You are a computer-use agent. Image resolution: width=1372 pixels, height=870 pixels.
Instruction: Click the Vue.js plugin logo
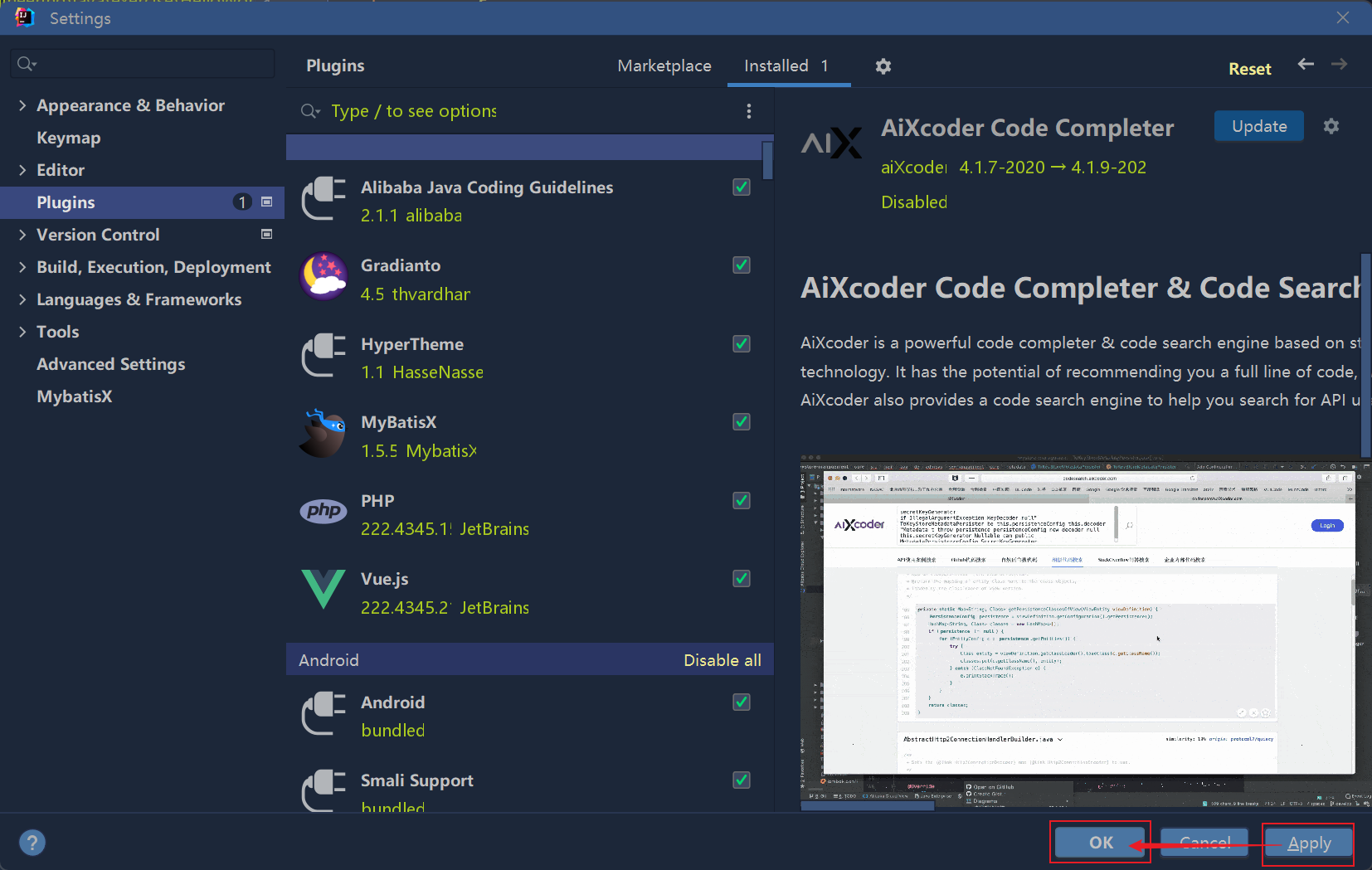[x=323, y=590]
